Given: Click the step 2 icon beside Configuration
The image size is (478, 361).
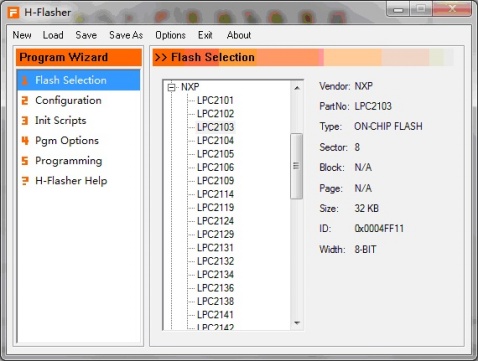Looking at the screenshot, I should pos(25,100).
